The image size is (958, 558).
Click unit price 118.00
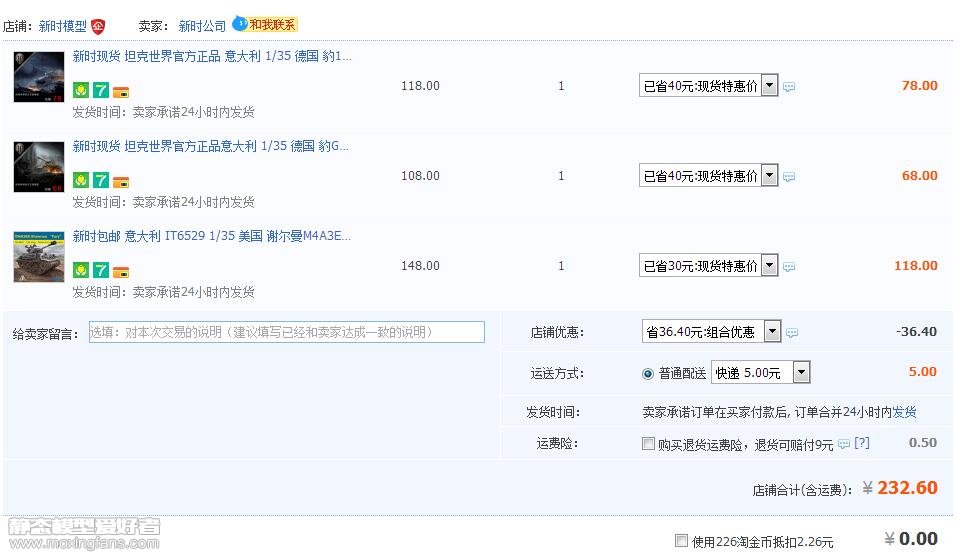(420, 86)
